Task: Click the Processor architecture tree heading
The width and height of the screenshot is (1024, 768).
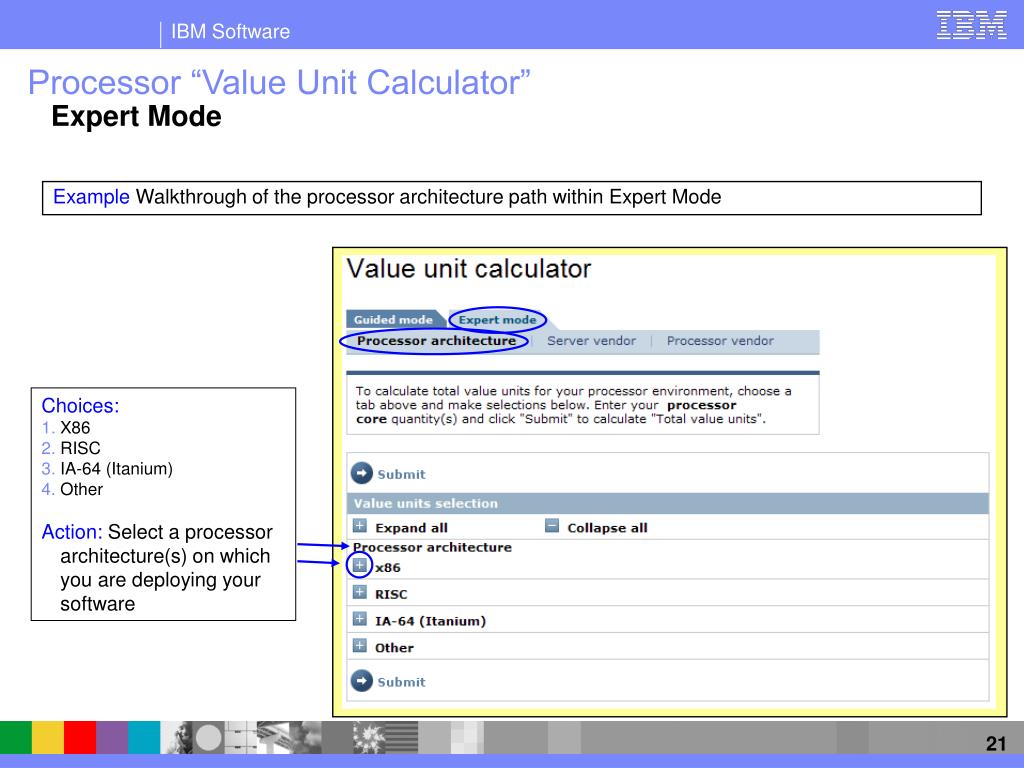Action: pos(432,547)
